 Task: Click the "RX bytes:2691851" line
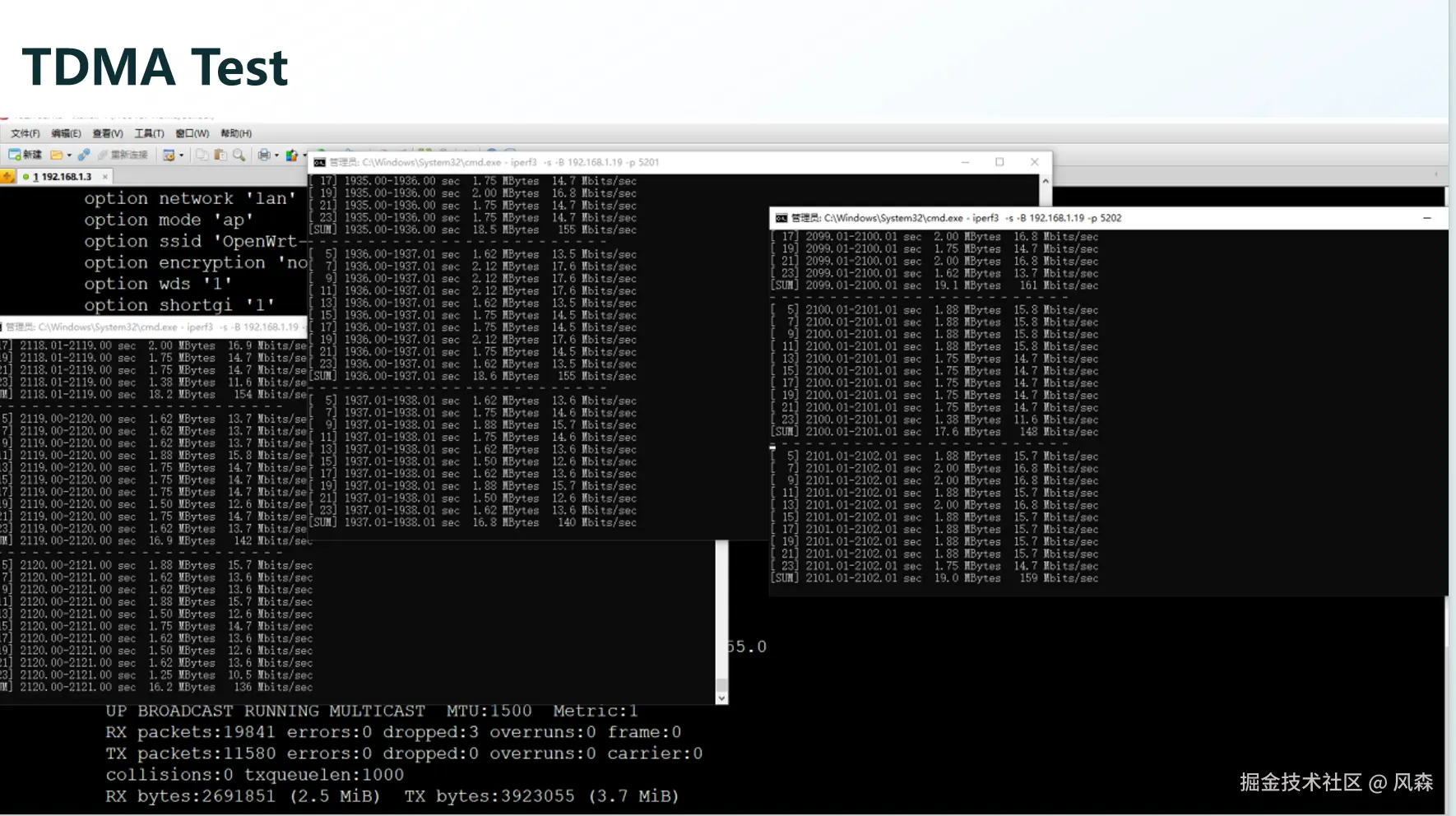tap(392, 796)
